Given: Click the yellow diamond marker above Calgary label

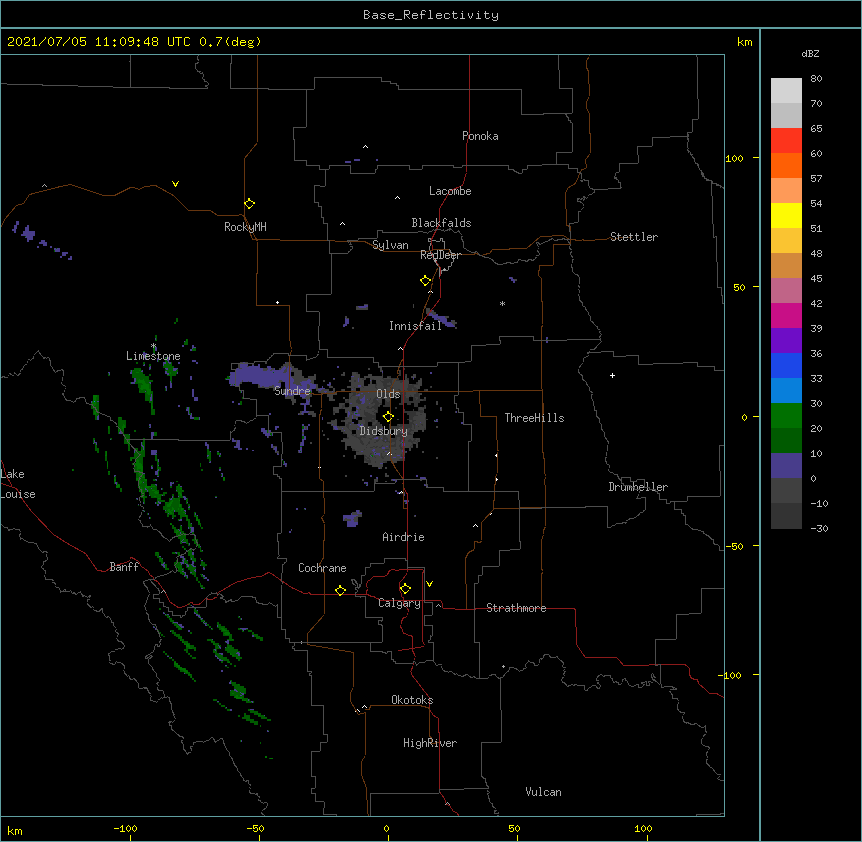Looking at the screenshot, I should pyautogui.click(x=405, y=589).
